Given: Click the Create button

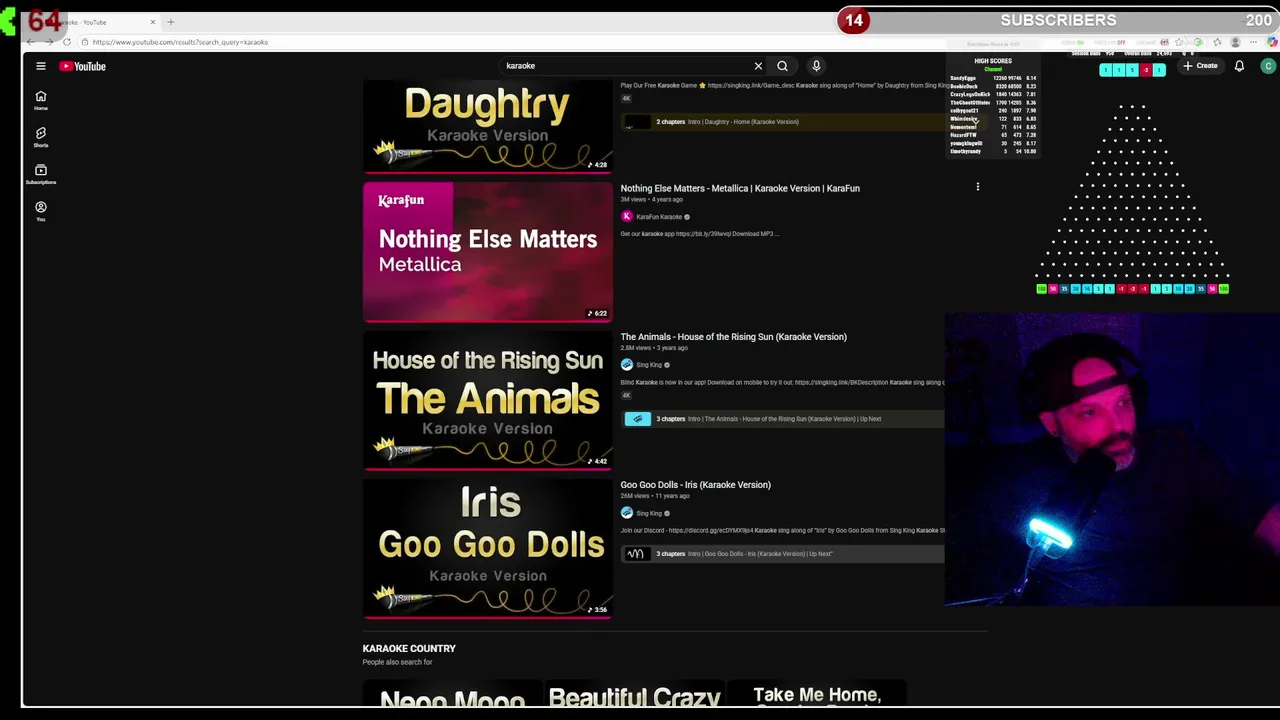Looking at the screenshot, I should coord(1200,66).
